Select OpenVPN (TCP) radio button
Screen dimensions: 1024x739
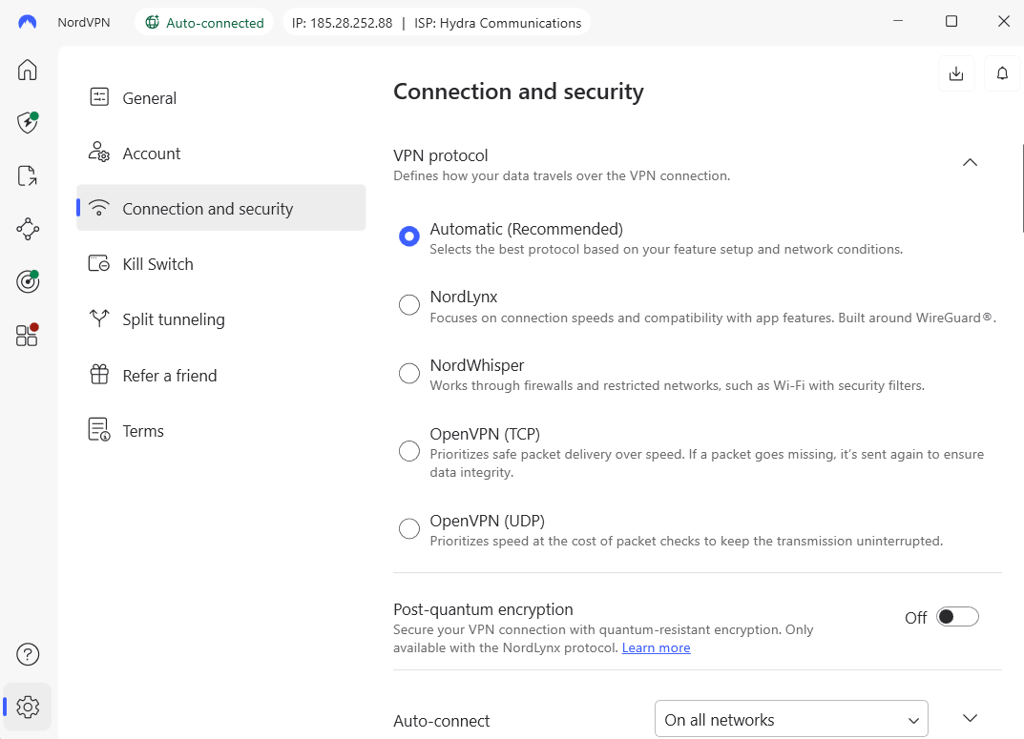409,451
